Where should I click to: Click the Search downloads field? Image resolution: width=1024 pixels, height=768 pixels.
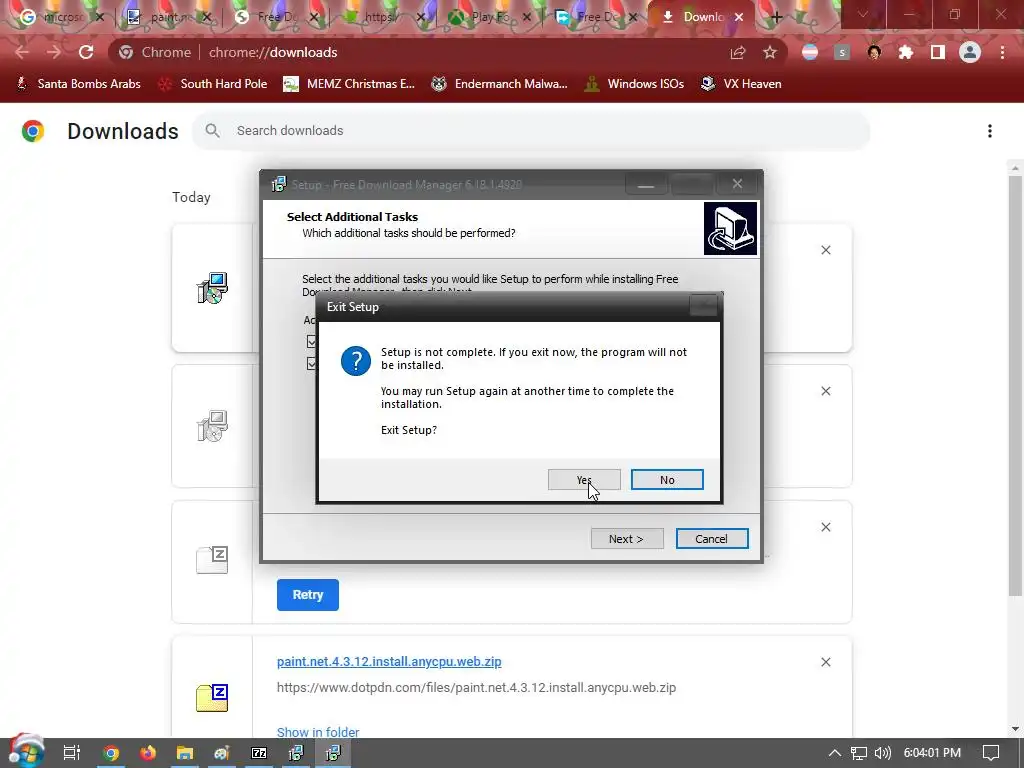coord(531,131)
